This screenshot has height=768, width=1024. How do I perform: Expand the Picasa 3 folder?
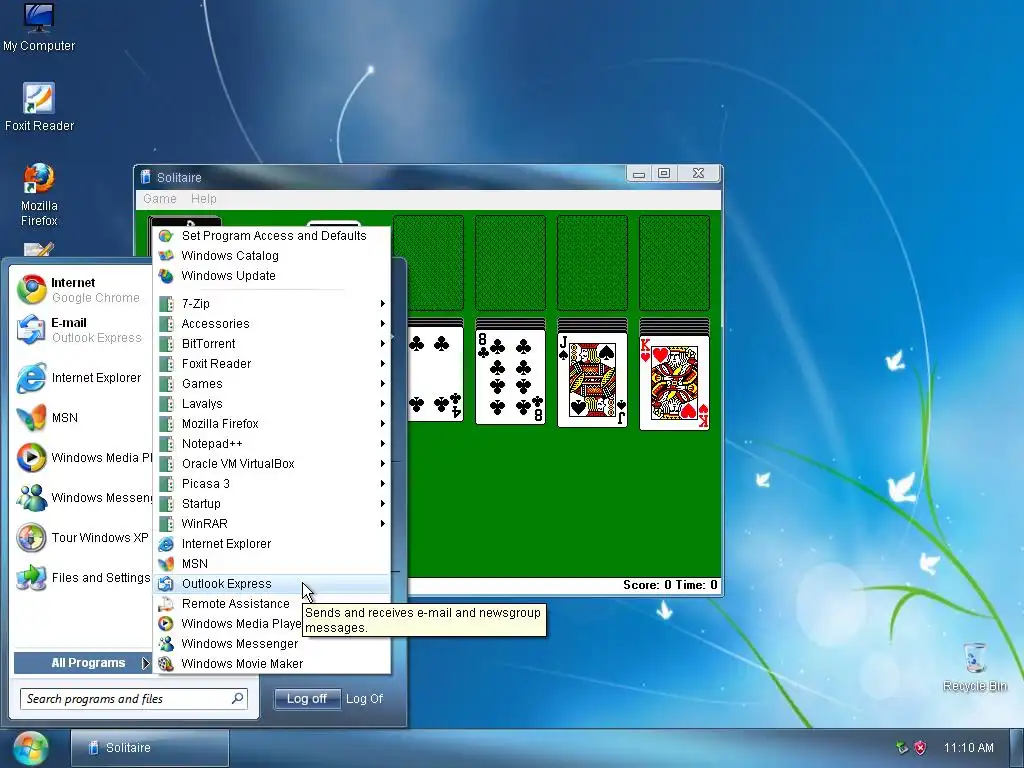[x=272, y=484]
